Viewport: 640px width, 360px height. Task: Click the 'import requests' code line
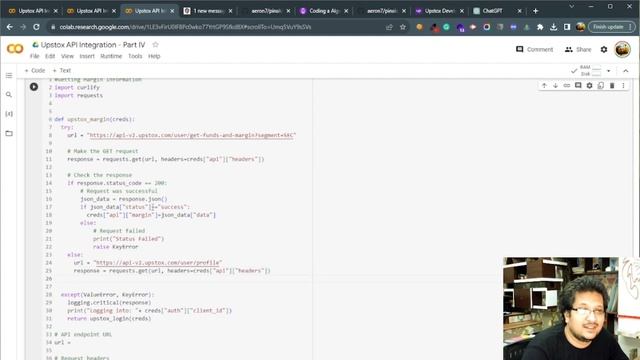click(78, 95)
